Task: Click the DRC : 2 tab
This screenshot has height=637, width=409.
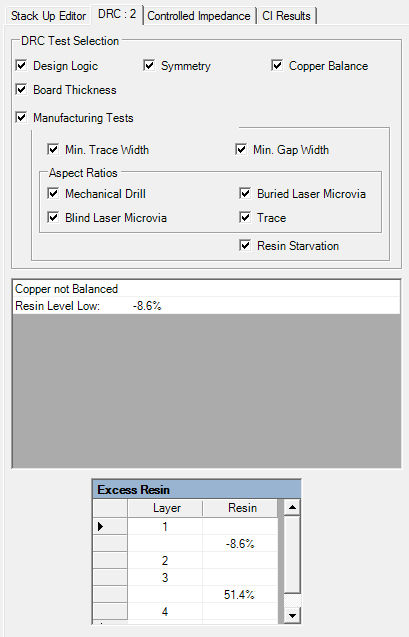Action: [x=117, y=15]
